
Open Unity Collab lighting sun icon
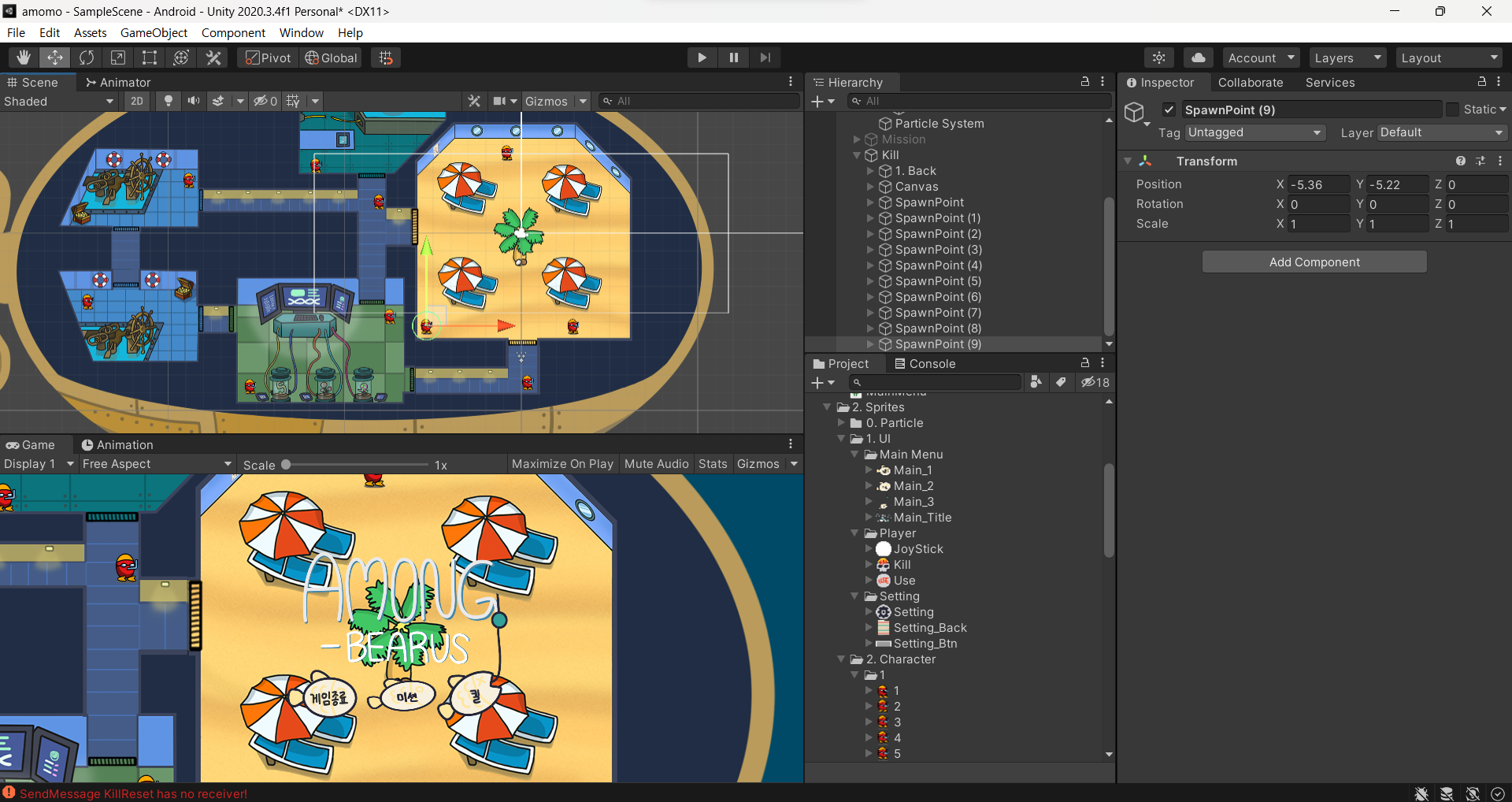pos(1159,58)
